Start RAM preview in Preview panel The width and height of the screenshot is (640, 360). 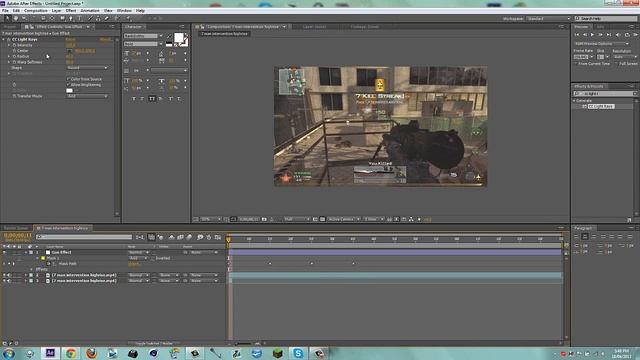[635, 35]
